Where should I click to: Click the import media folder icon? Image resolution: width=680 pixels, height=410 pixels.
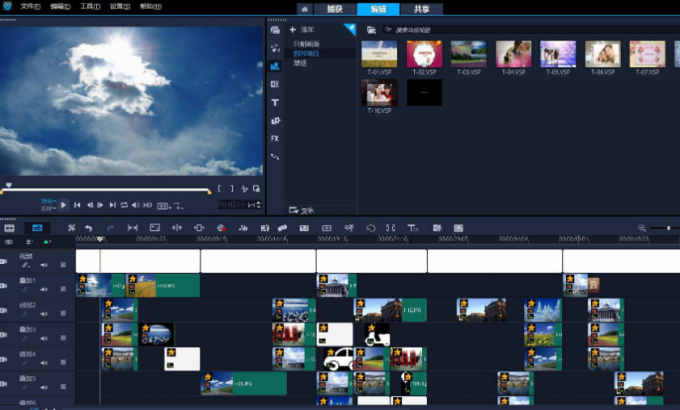(371, 30)
